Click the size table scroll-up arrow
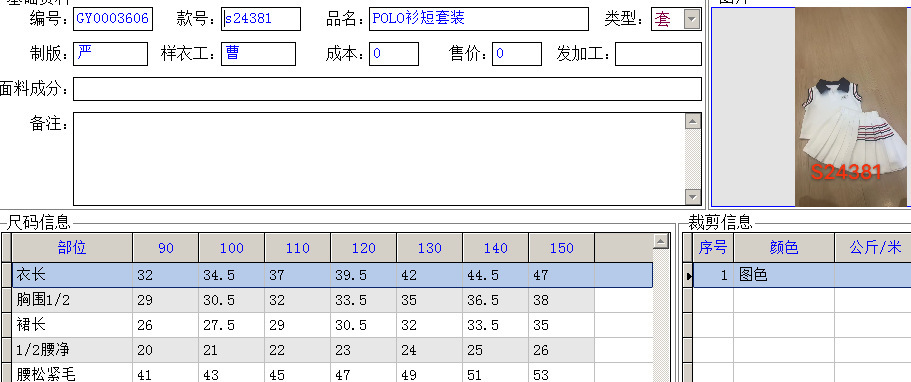 [661, 241]
